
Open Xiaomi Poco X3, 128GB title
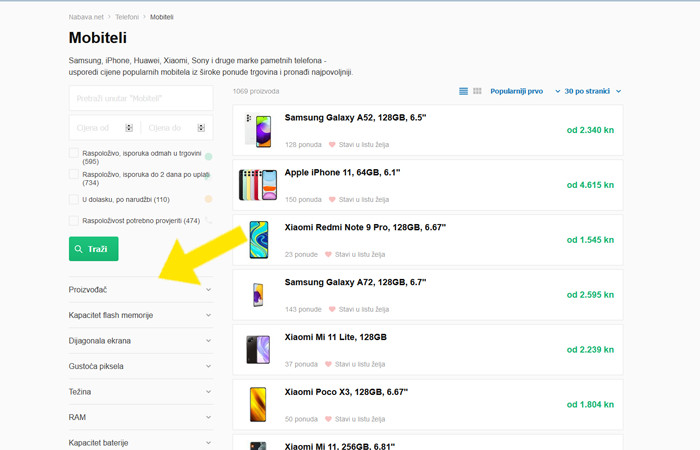(x=346, y=392)
